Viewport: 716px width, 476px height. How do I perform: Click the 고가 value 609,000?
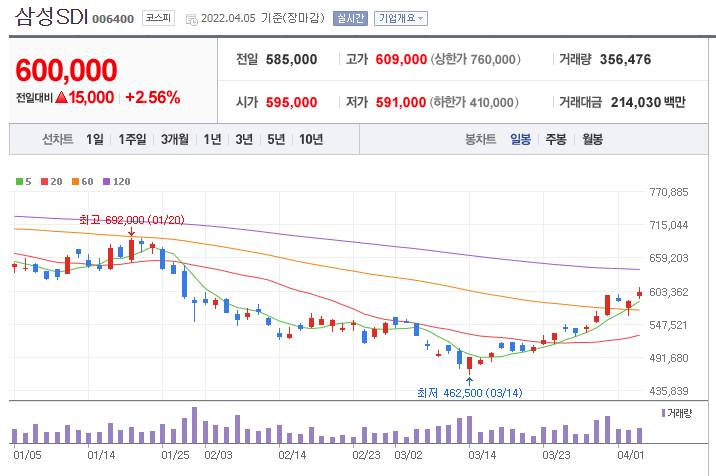click(401, 59)
